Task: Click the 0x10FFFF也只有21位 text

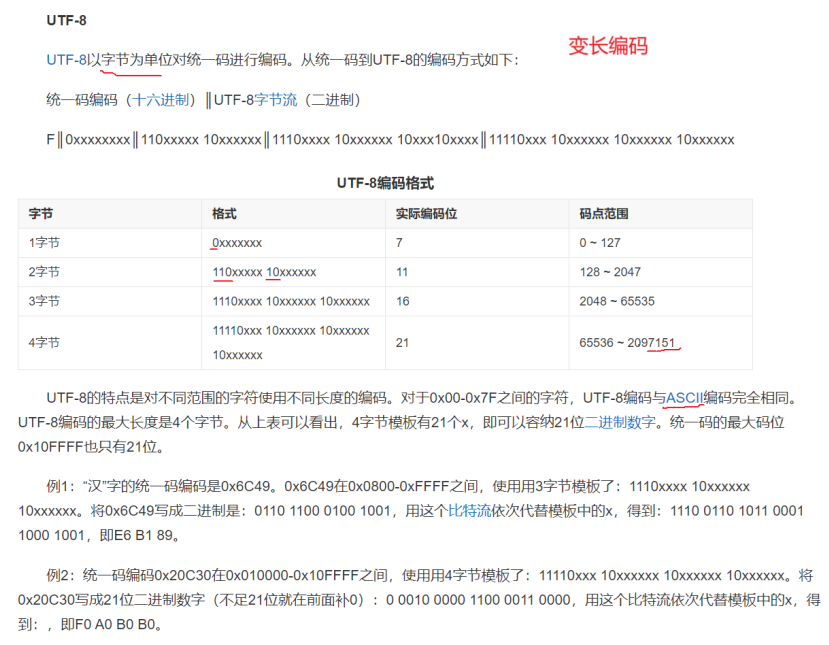Action: pos(91,447)
